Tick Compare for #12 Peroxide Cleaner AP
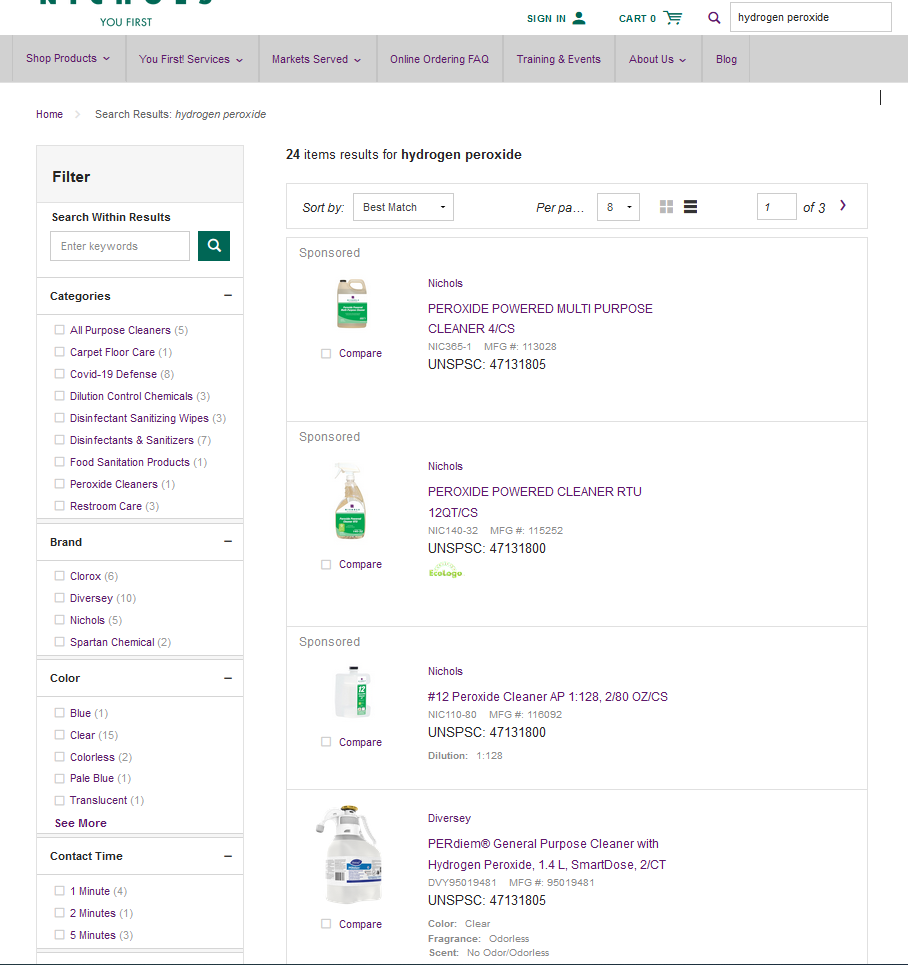Screen dimensions: 908x965 point(326,742)
